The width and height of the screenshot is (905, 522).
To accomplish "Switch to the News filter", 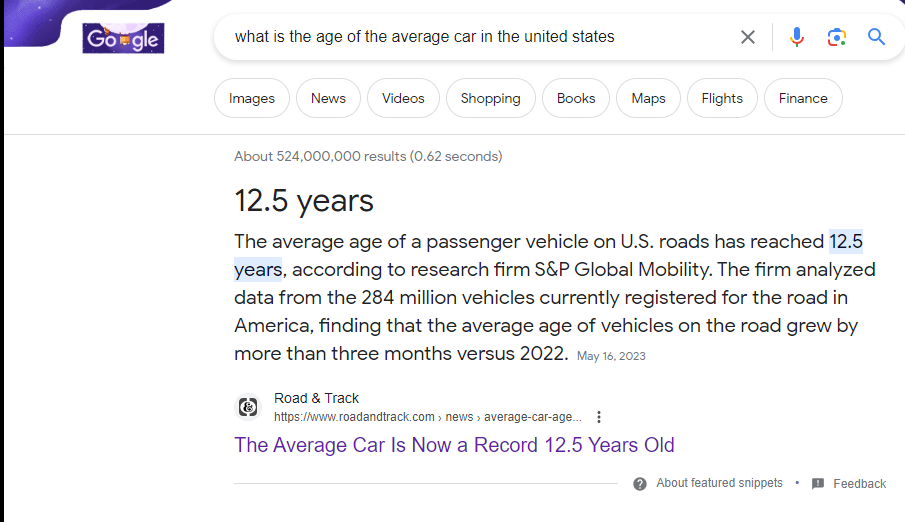I will [328, 99].
